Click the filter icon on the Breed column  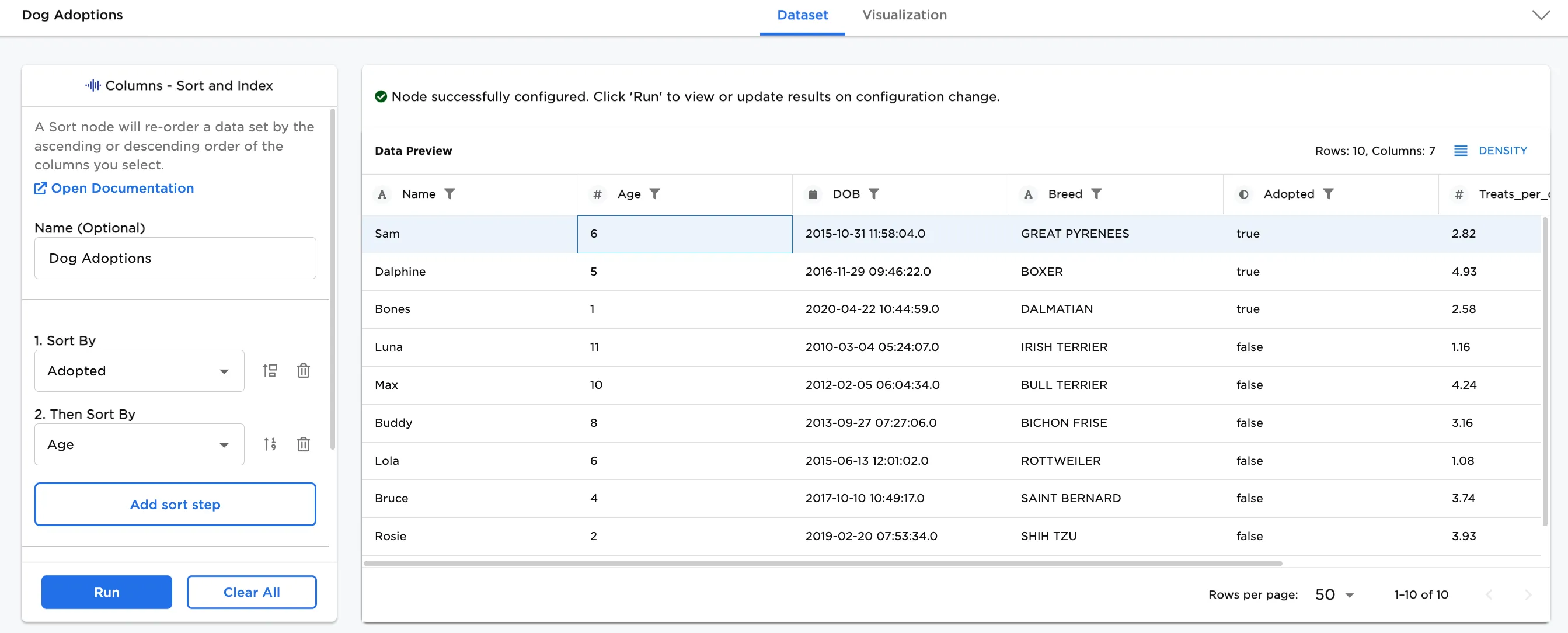click(x=1097, y=193)
